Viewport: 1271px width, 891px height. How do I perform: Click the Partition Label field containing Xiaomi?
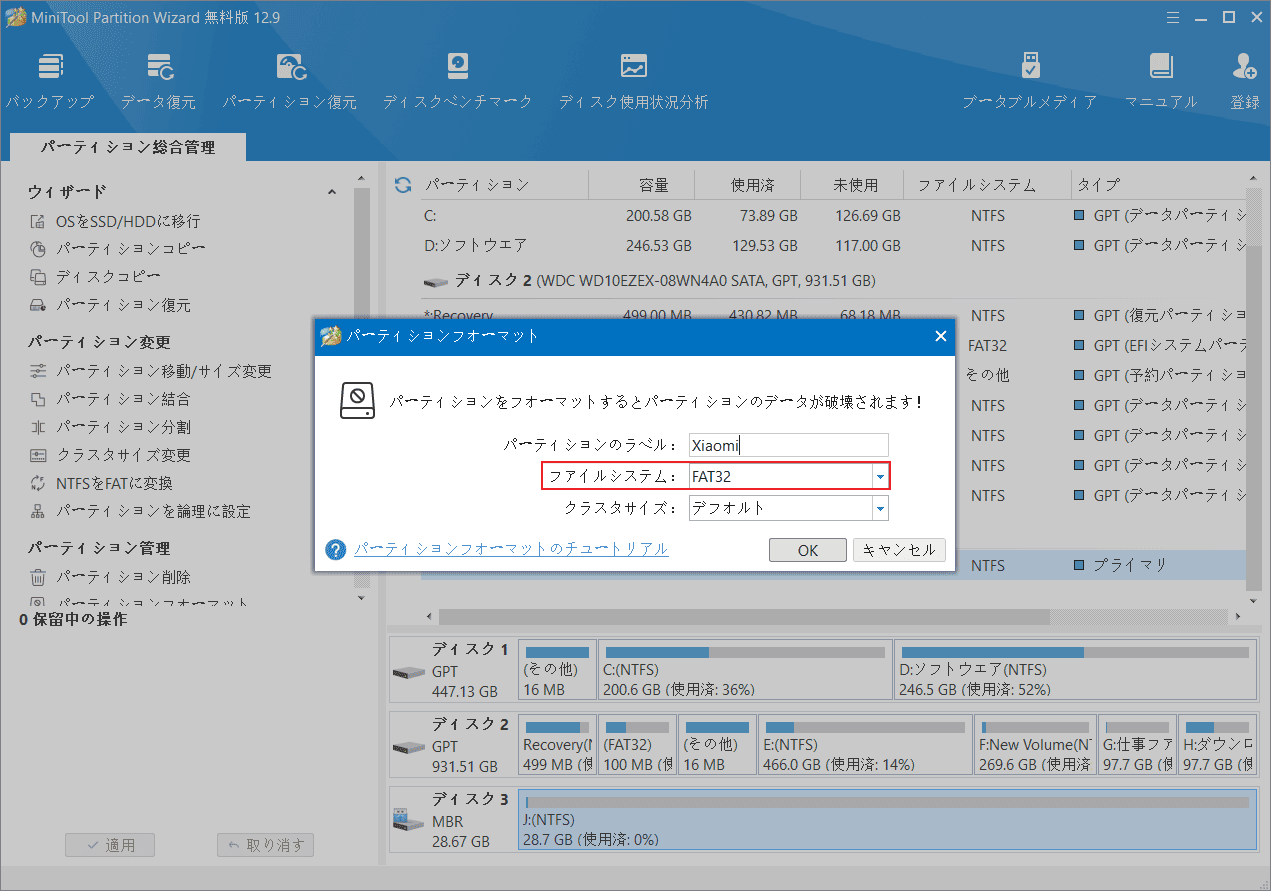tap(789, 446)
